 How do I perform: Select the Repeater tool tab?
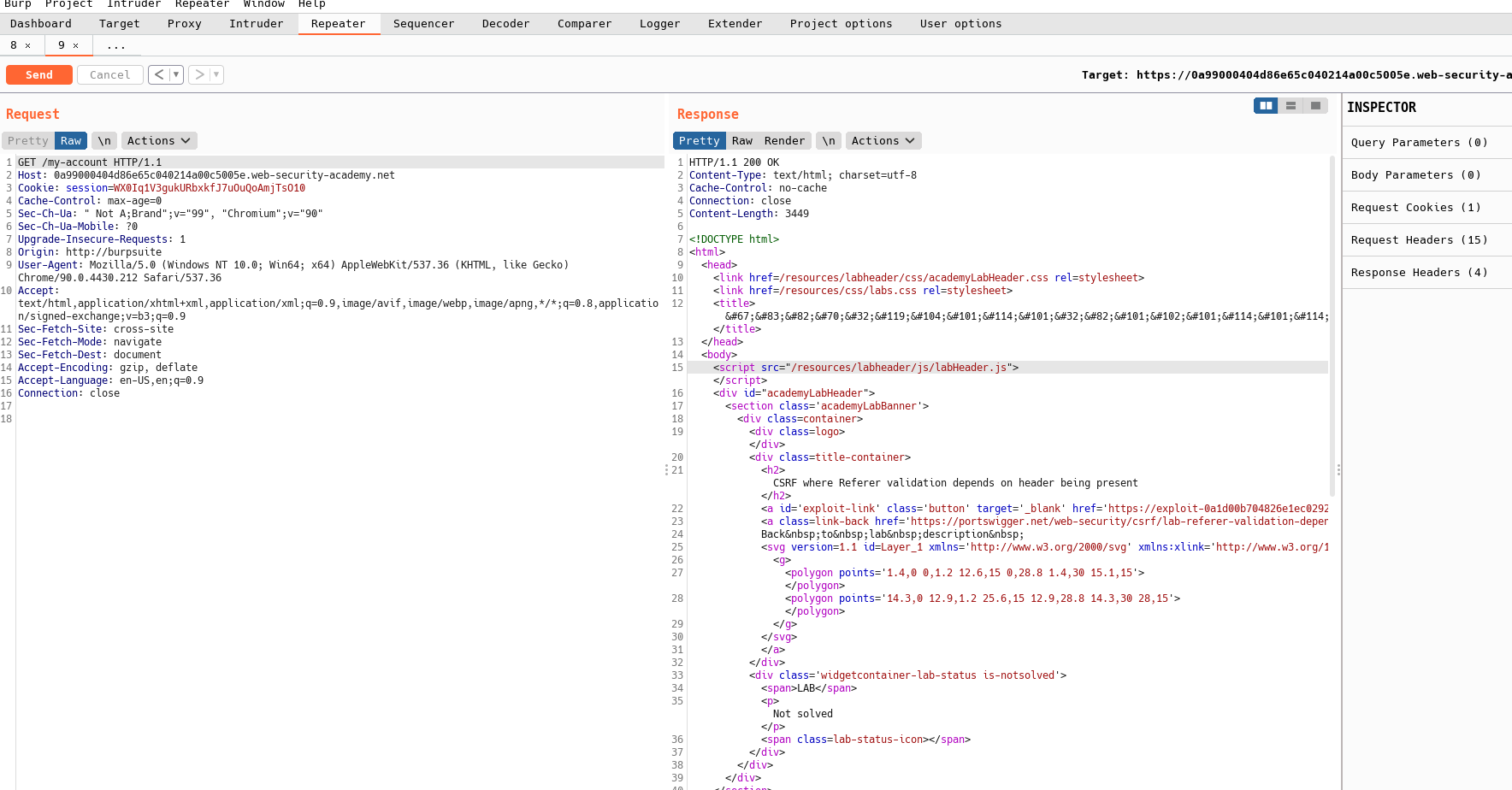339,24
